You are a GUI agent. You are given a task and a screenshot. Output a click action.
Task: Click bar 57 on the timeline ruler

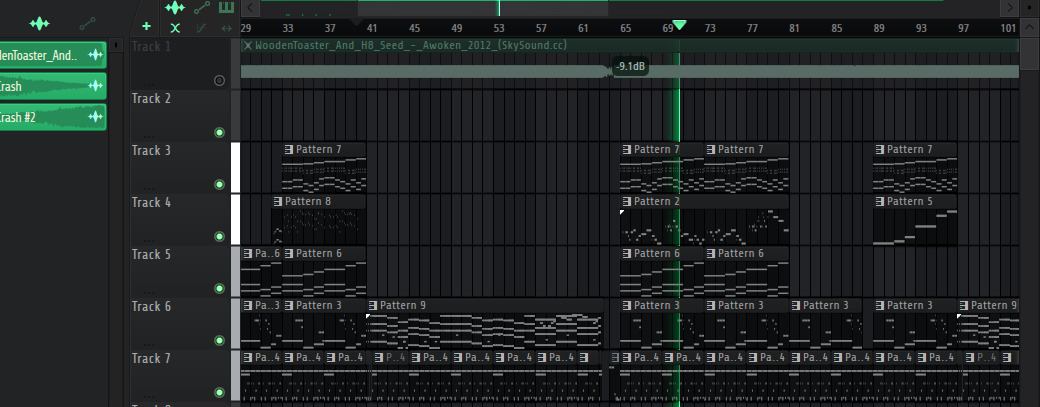(541, 29)
